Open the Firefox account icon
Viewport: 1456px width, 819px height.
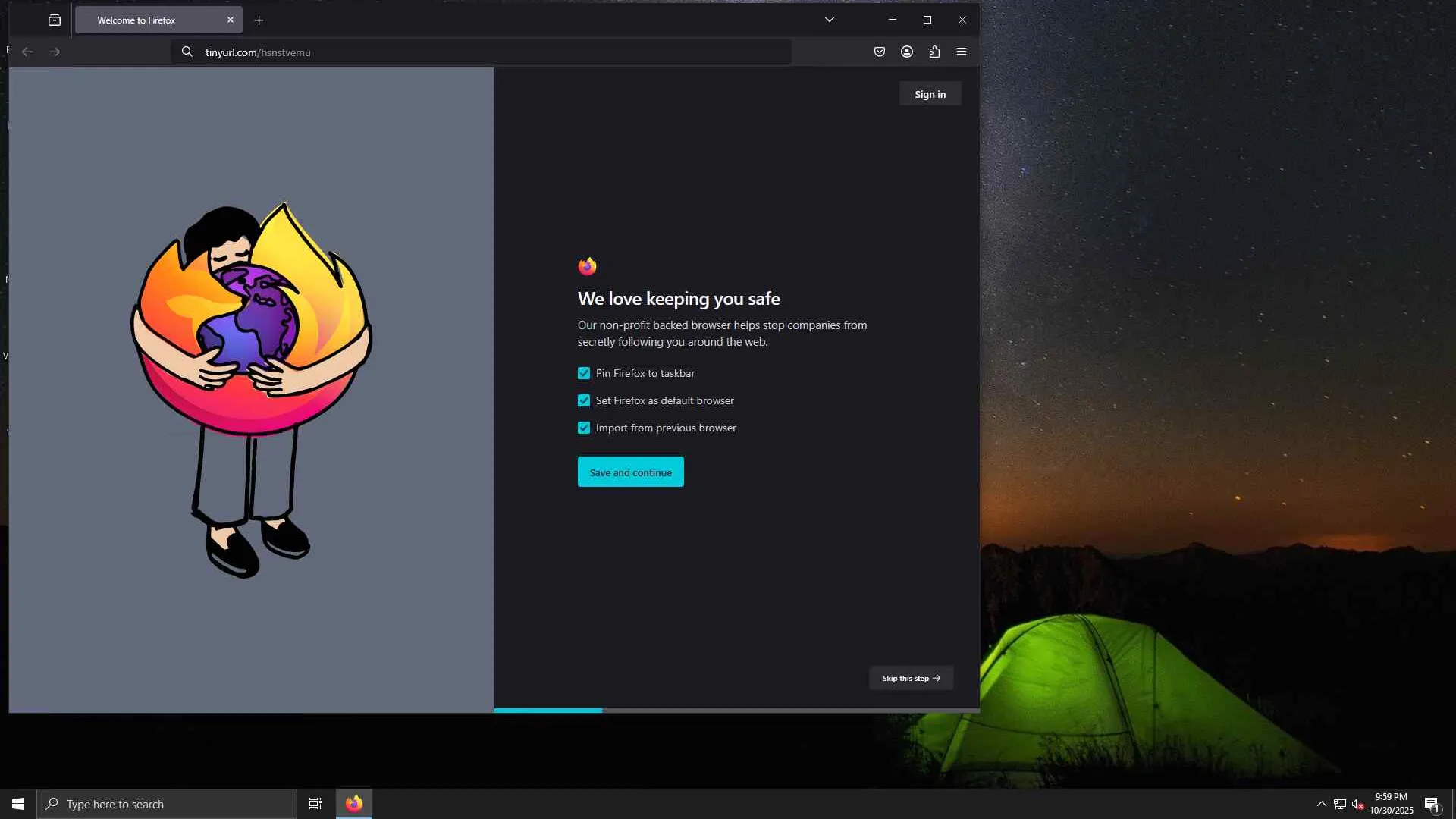pos(907,52)
